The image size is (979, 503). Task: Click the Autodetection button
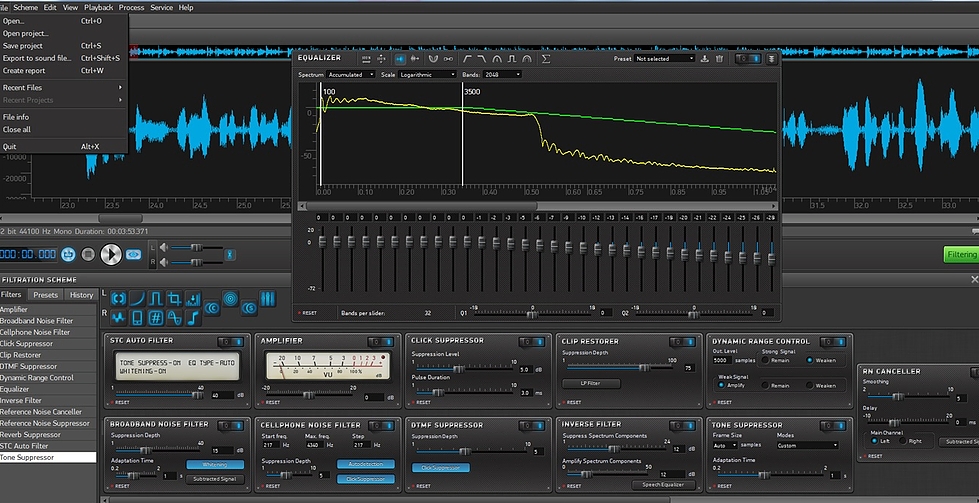(x=366, y=464)
